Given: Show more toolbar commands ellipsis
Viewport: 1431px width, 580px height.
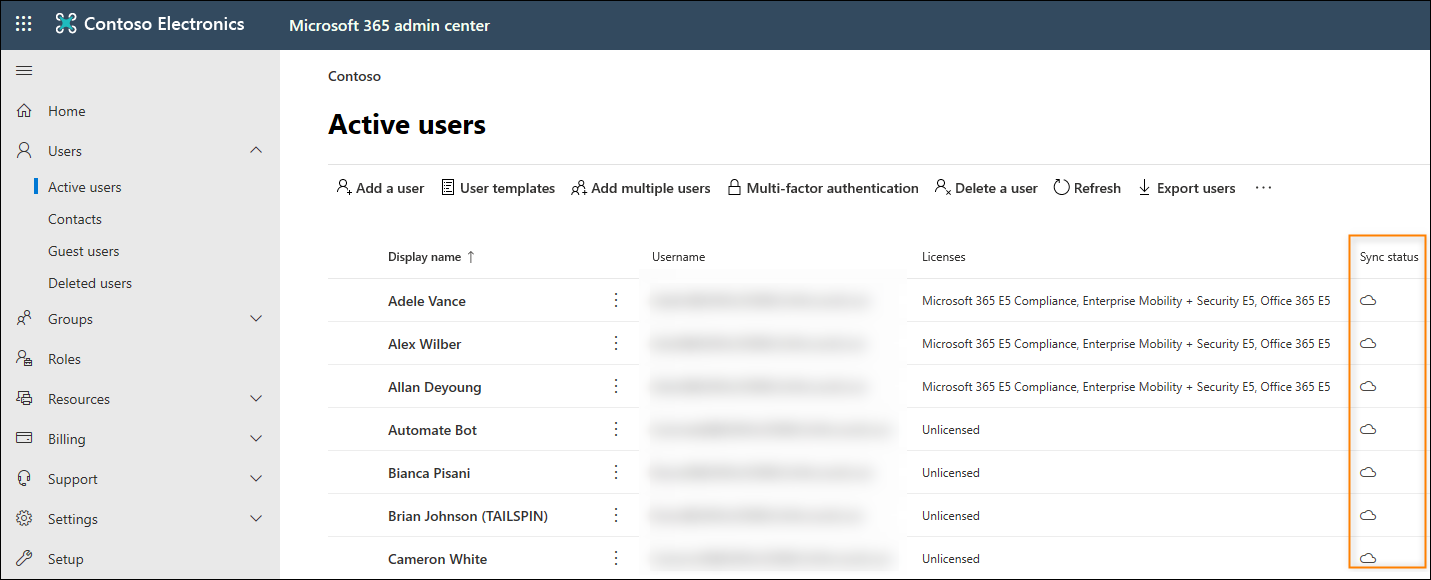Looking at the screenshot, I should tap(1263, 188).
